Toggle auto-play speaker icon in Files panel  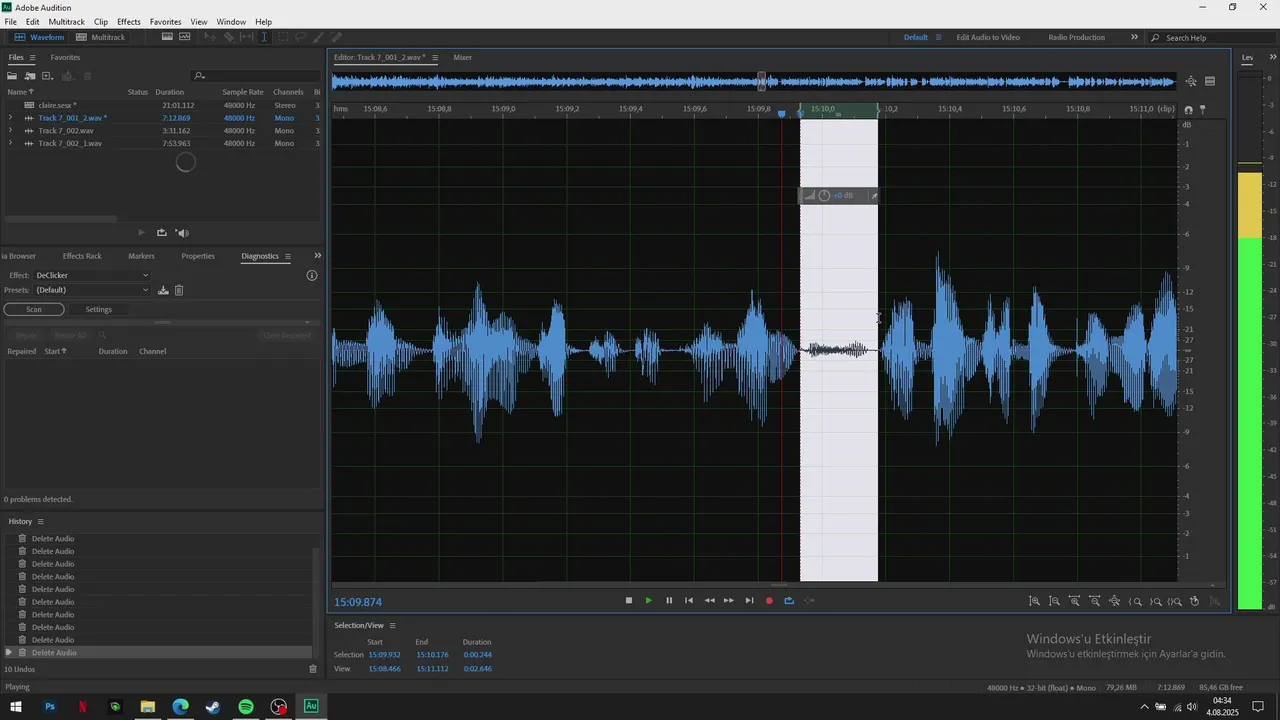point(182,232)
